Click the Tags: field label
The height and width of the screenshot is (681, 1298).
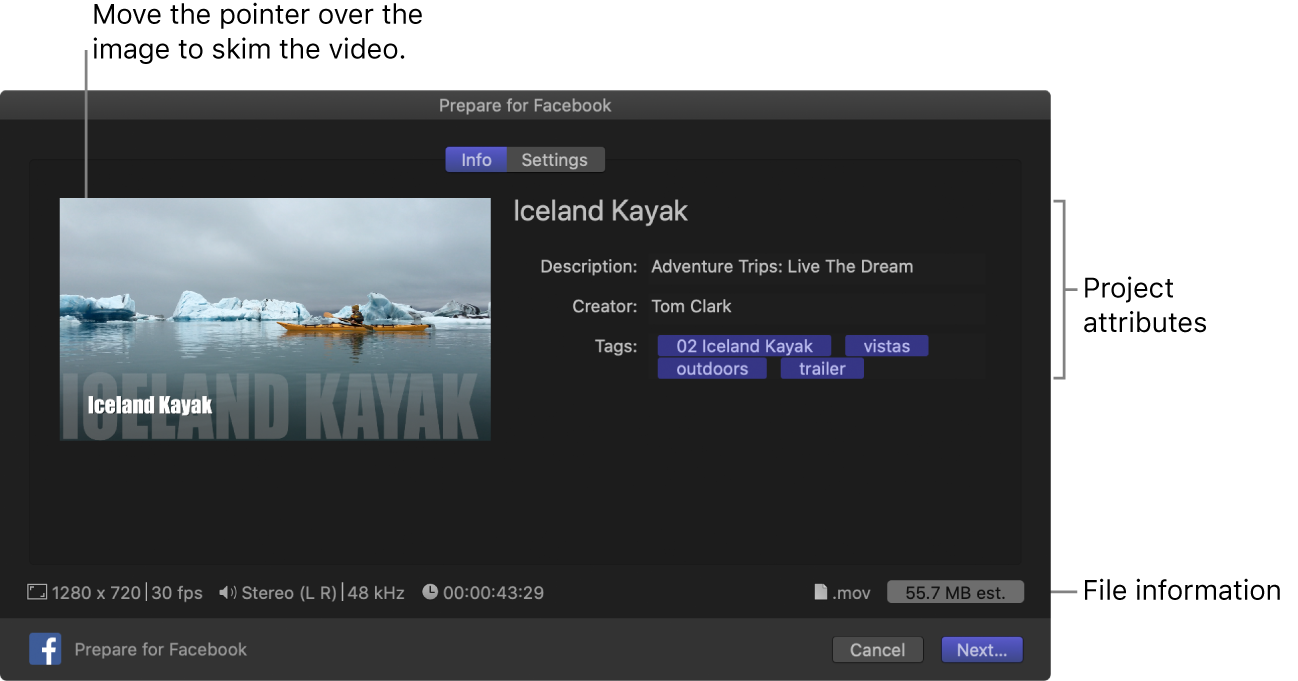615,347
